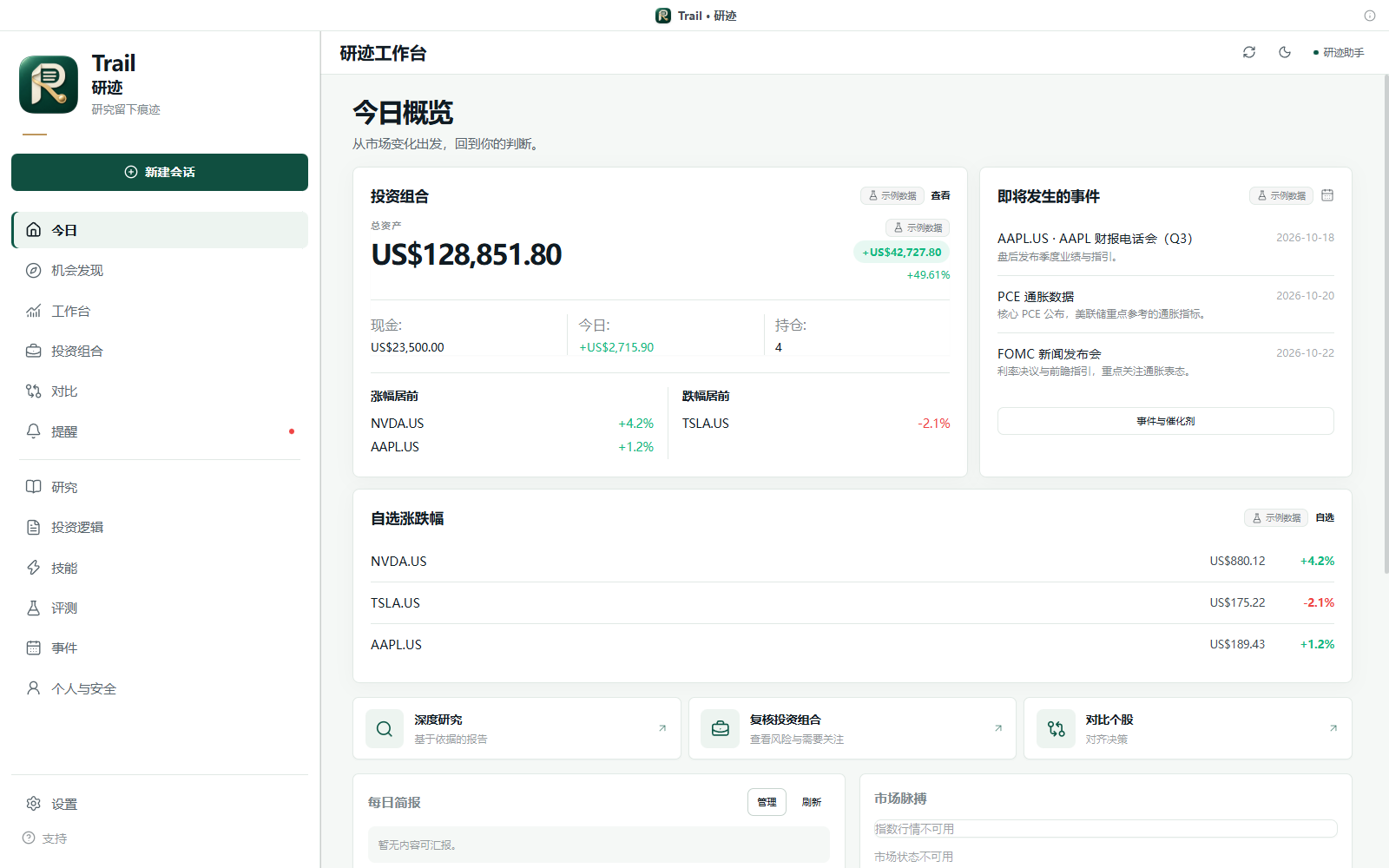The image size is (1389, 868).
Task: Open the AAPL 财报电话会 (Q3) event
Action: [1166, 247]
